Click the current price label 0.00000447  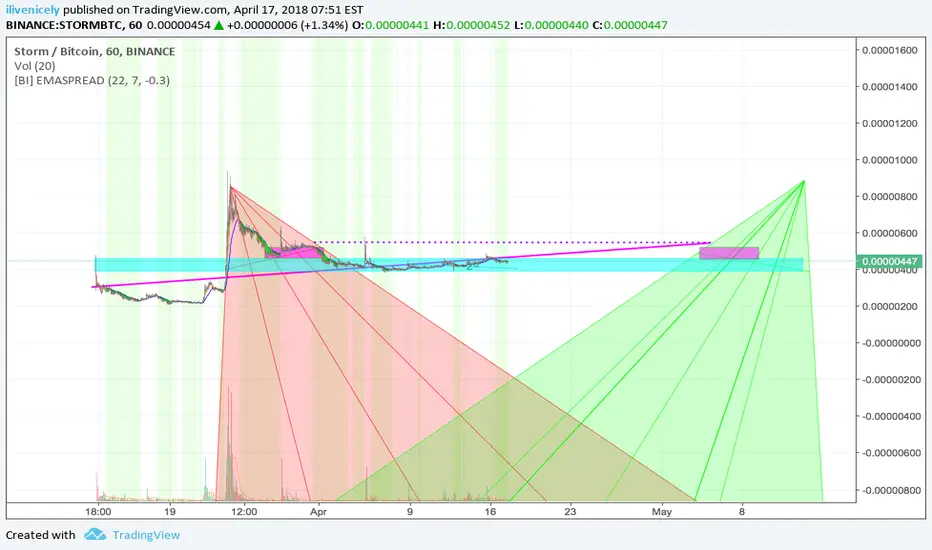point(889,262)
